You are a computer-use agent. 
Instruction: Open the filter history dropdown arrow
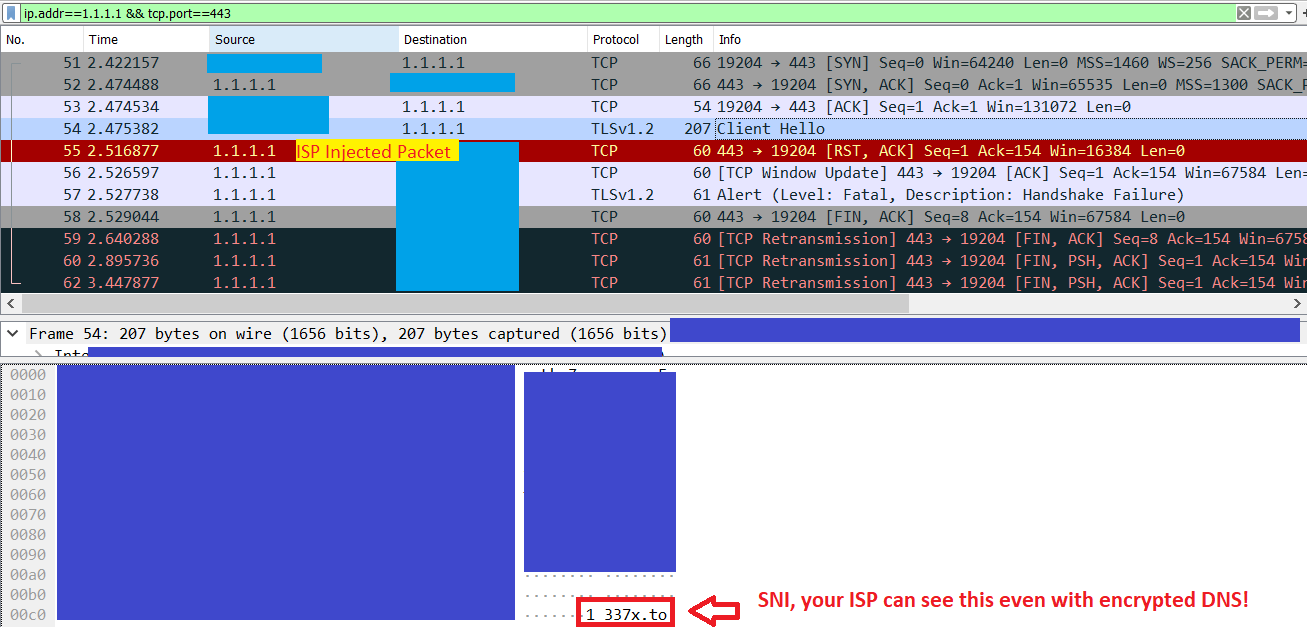point(1288,12)
